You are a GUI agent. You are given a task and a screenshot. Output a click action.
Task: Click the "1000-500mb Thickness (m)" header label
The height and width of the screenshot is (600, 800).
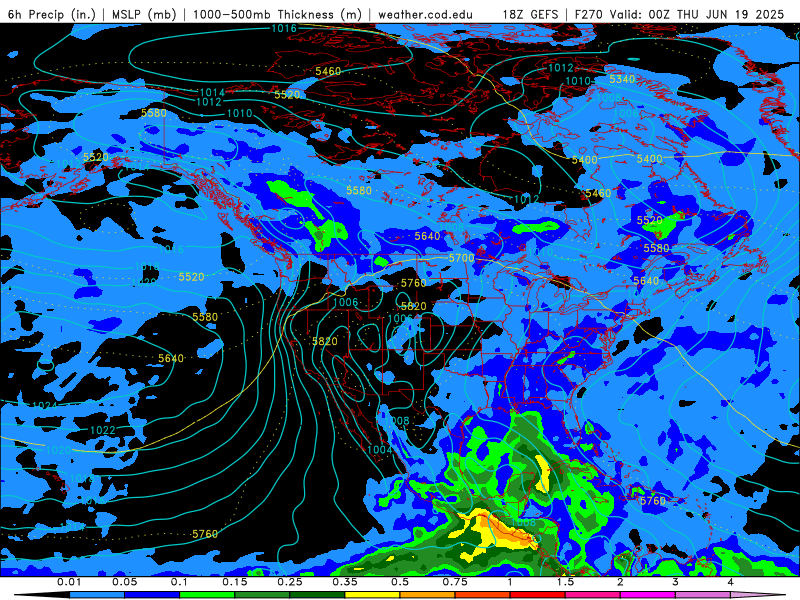pos(277,14)
